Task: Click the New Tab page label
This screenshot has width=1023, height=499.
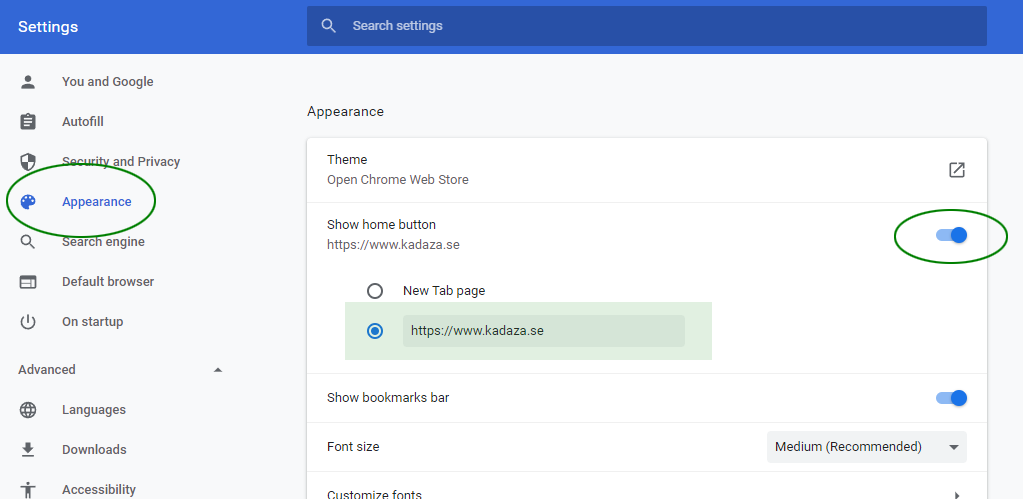Action: pos(444,291)
